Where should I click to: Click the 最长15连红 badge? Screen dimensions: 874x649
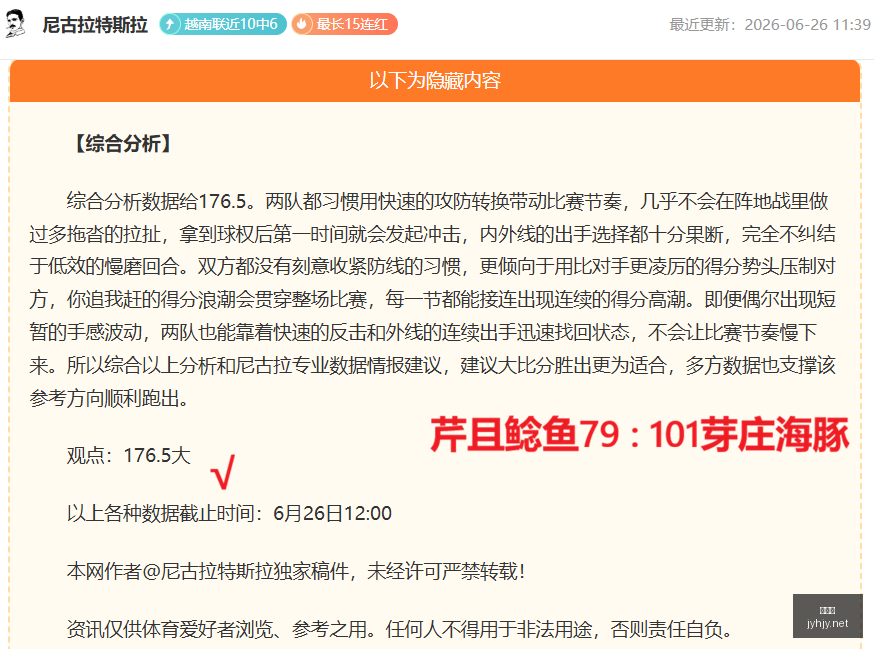(x=344, y=24)
